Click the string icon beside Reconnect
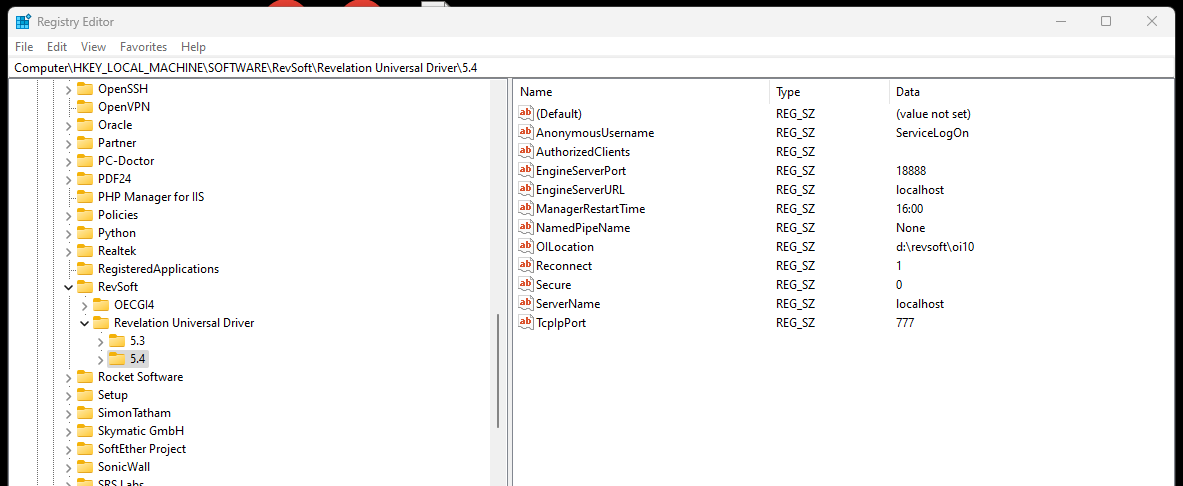1183x486 pixels. pos(526,266)
